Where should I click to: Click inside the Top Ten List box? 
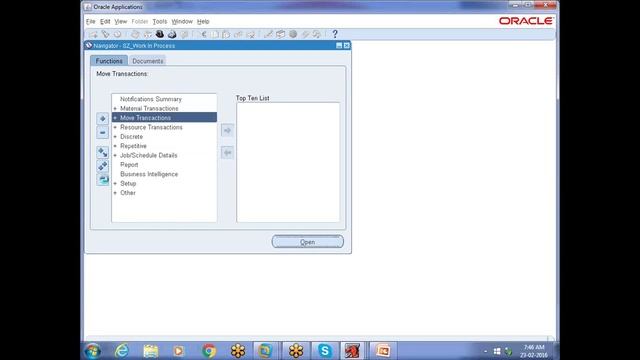288,162
